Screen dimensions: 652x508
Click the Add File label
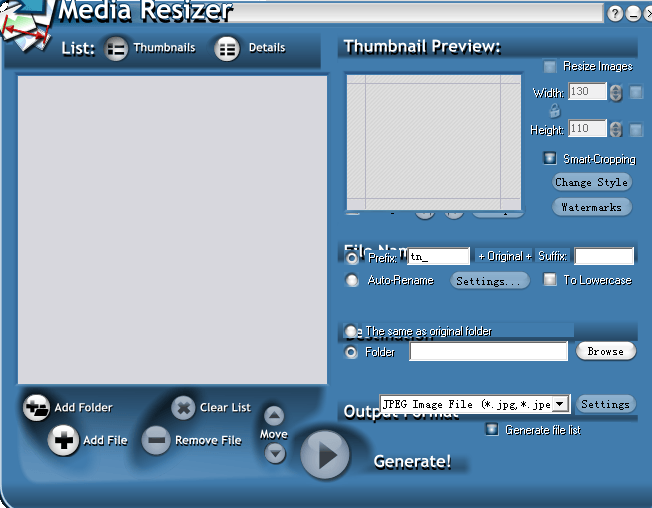tap(105, 440)
